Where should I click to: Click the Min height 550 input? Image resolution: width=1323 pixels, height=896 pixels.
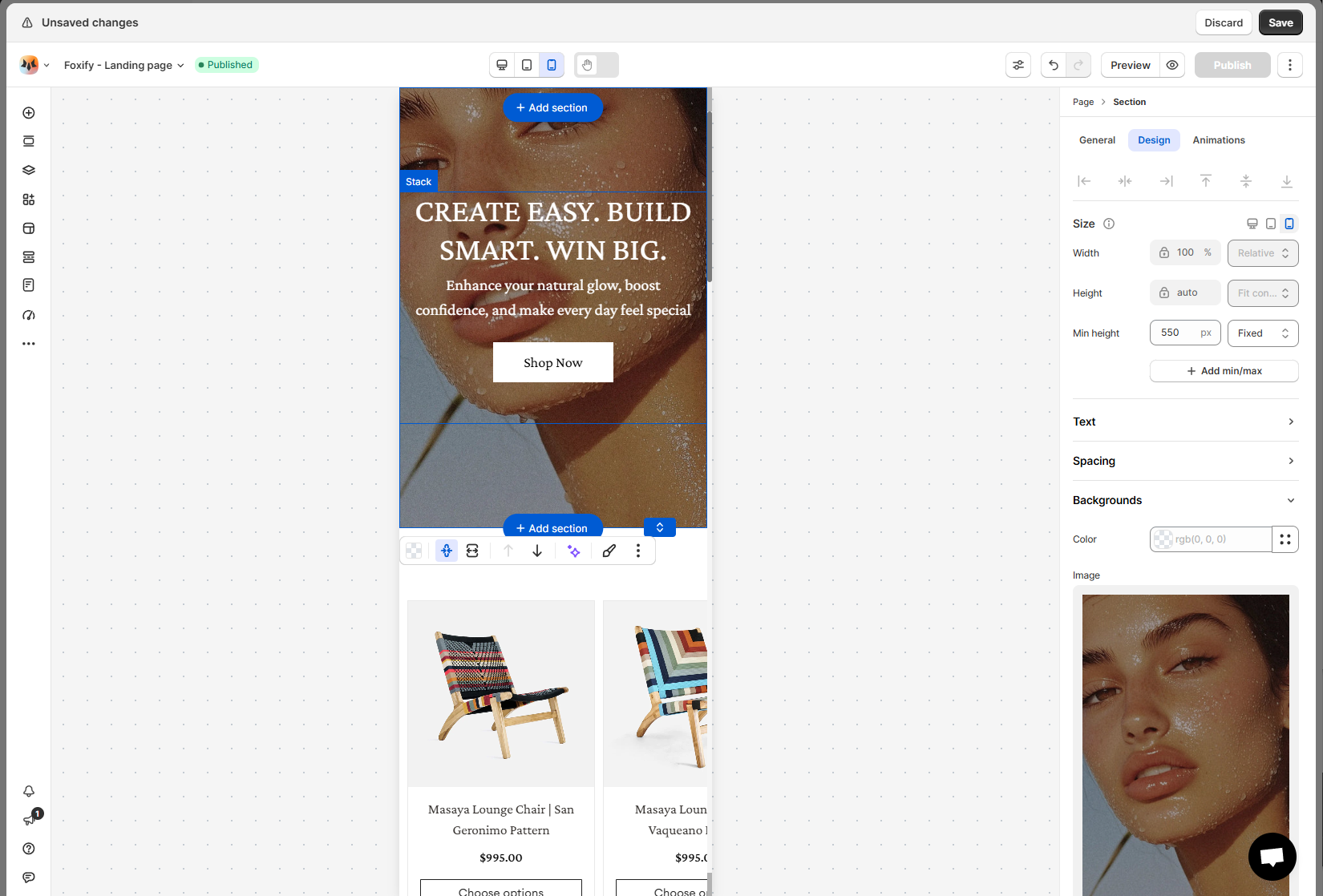coord(1185,333)
